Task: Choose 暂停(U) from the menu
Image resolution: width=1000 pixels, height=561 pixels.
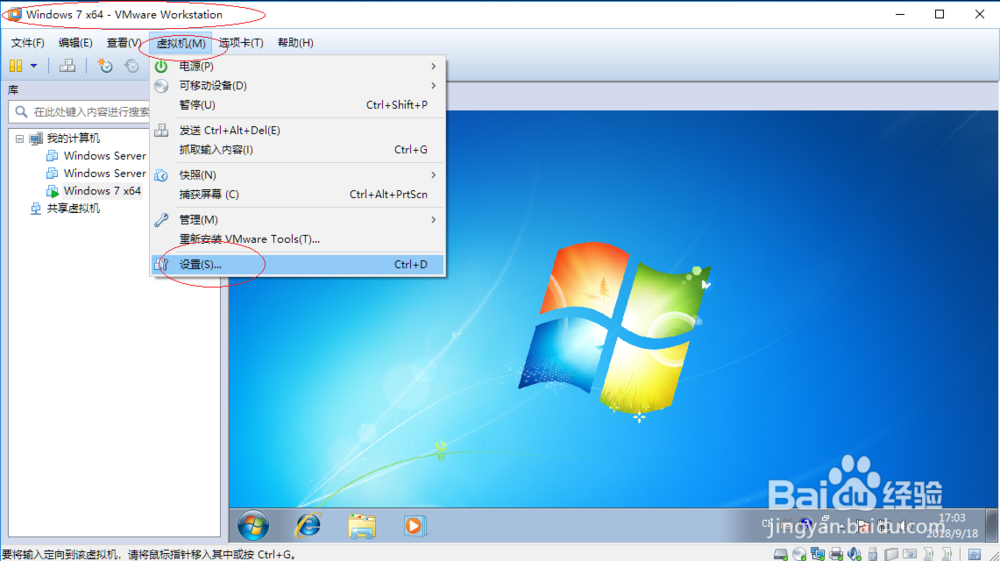Action: 298,105
